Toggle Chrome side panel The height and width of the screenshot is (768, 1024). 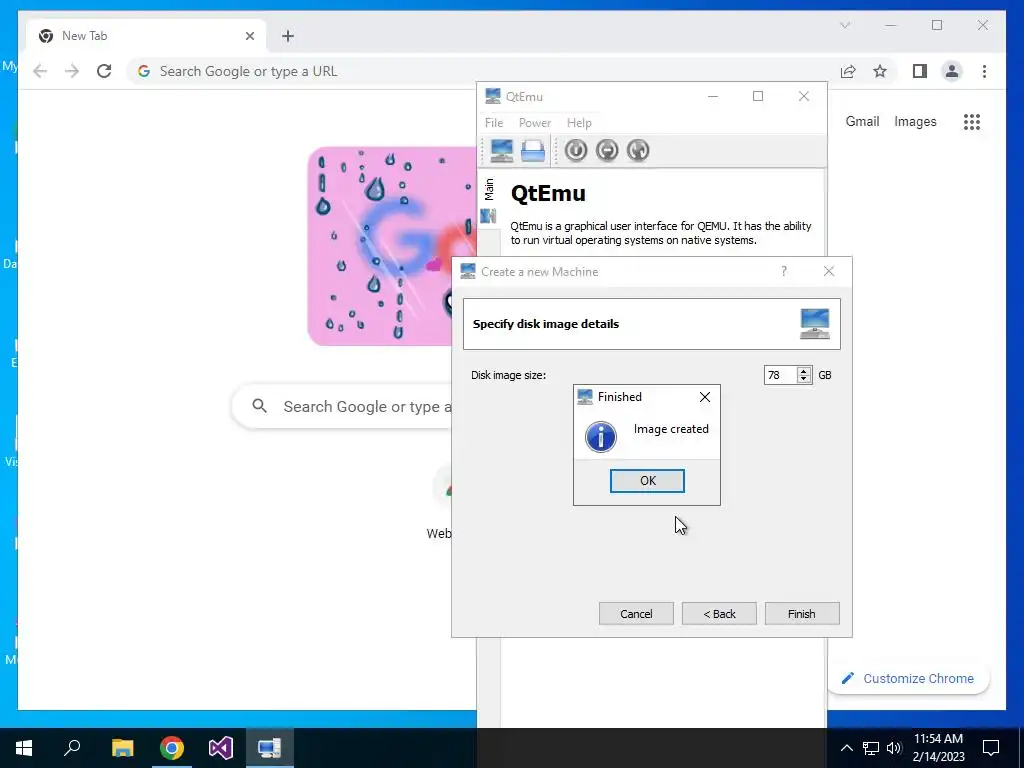click(920, 71)
